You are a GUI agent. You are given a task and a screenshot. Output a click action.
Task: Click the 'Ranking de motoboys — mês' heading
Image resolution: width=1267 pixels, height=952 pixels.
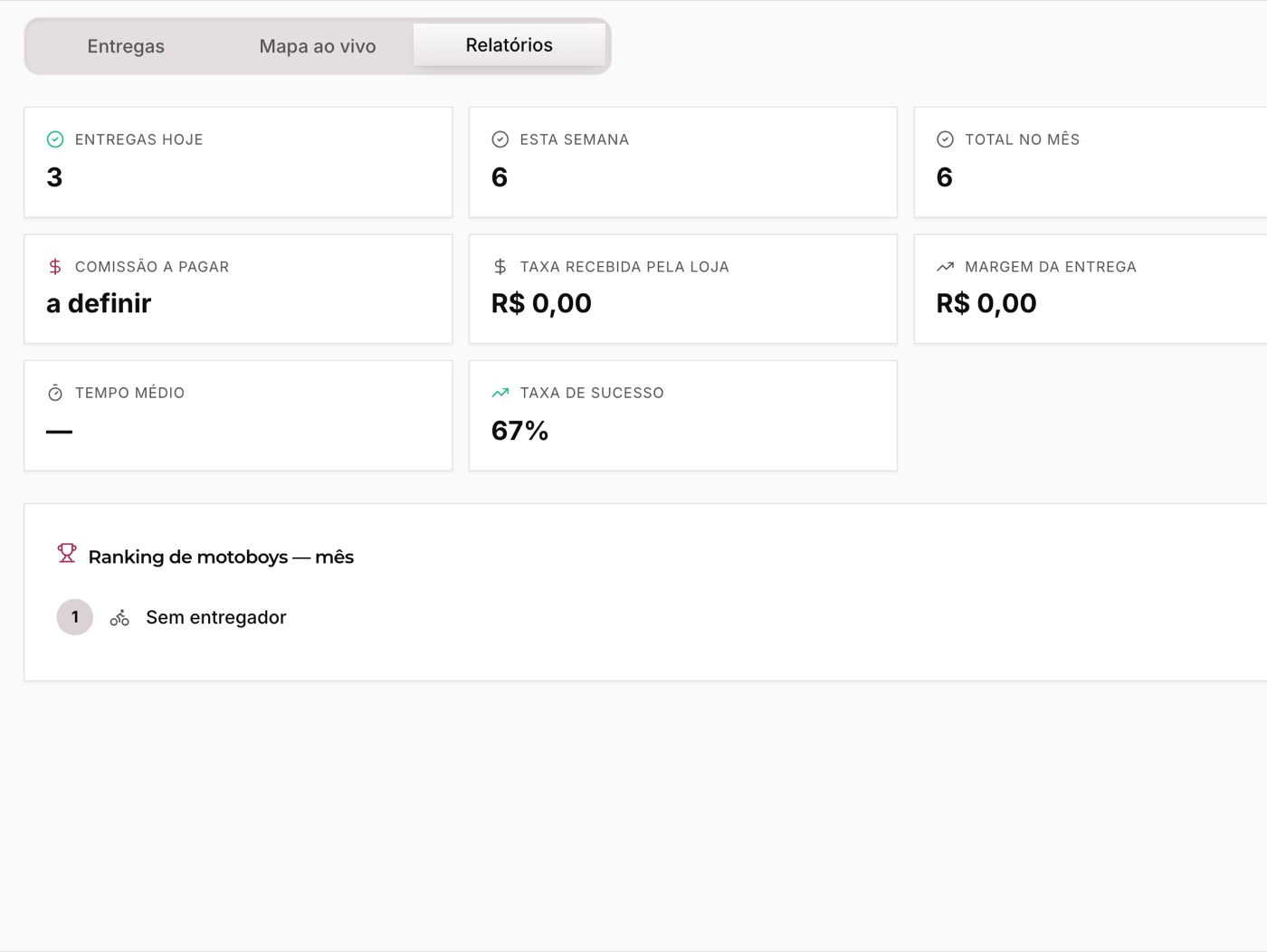(221, 557)
